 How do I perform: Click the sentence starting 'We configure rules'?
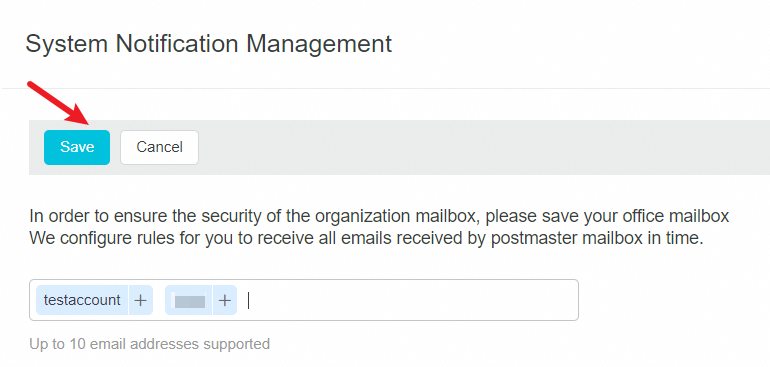pyautogui.click(x=366, y=239)
